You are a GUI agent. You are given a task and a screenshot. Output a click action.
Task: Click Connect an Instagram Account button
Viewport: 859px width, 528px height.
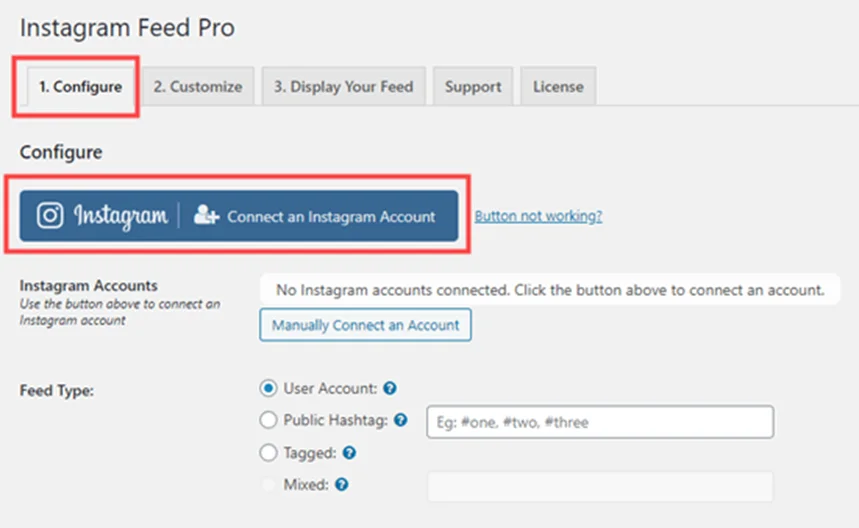239,216
